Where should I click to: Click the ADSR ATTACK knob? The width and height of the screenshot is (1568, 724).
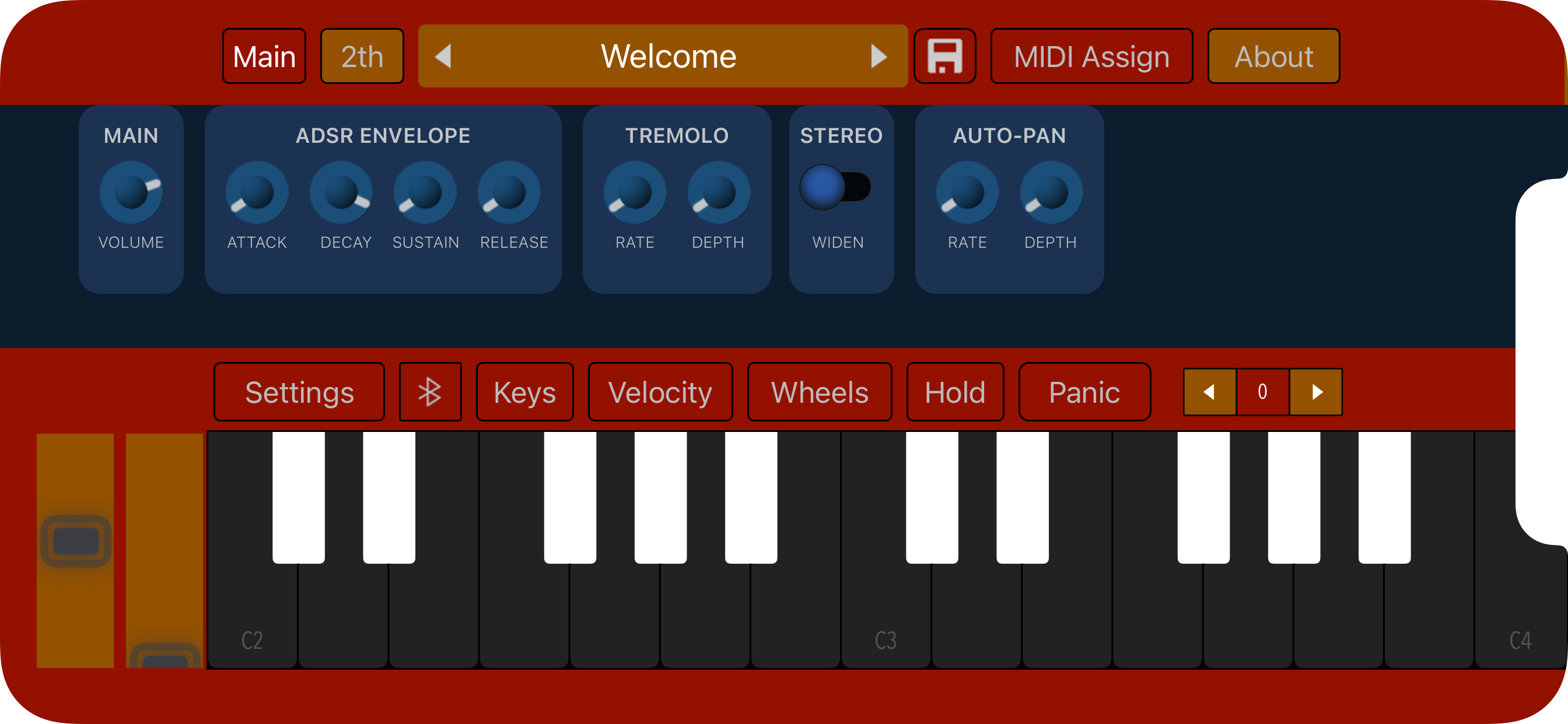tap(257, 192)
